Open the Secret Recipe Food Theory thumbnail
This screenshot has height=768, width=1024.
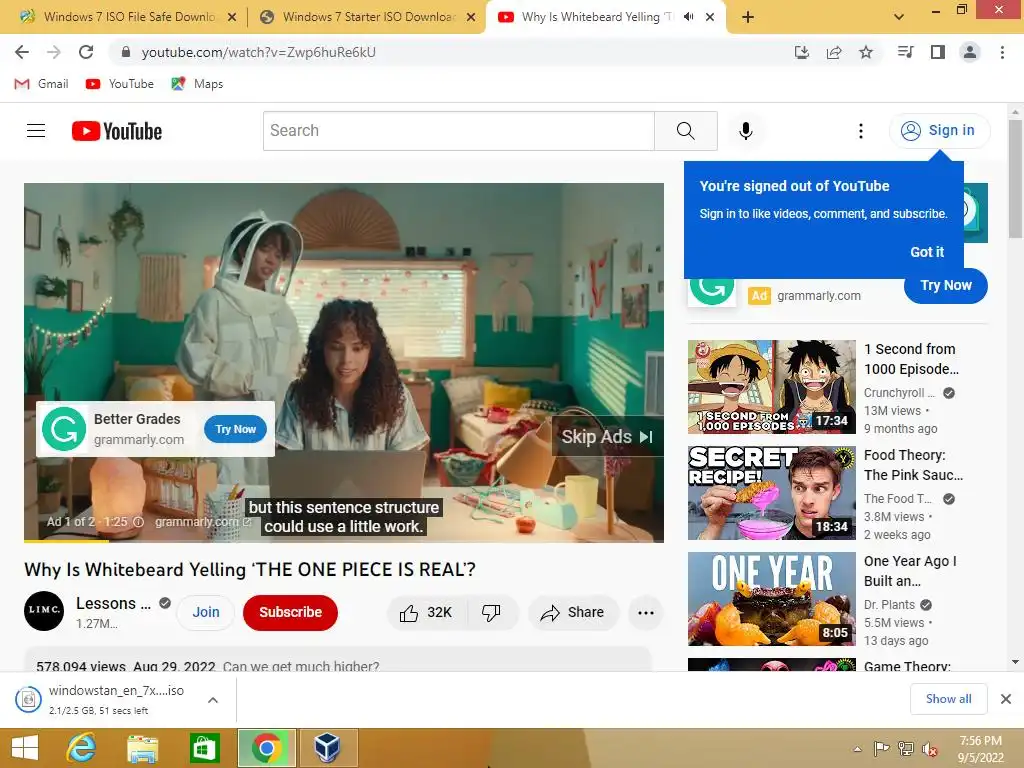(771, 493)
